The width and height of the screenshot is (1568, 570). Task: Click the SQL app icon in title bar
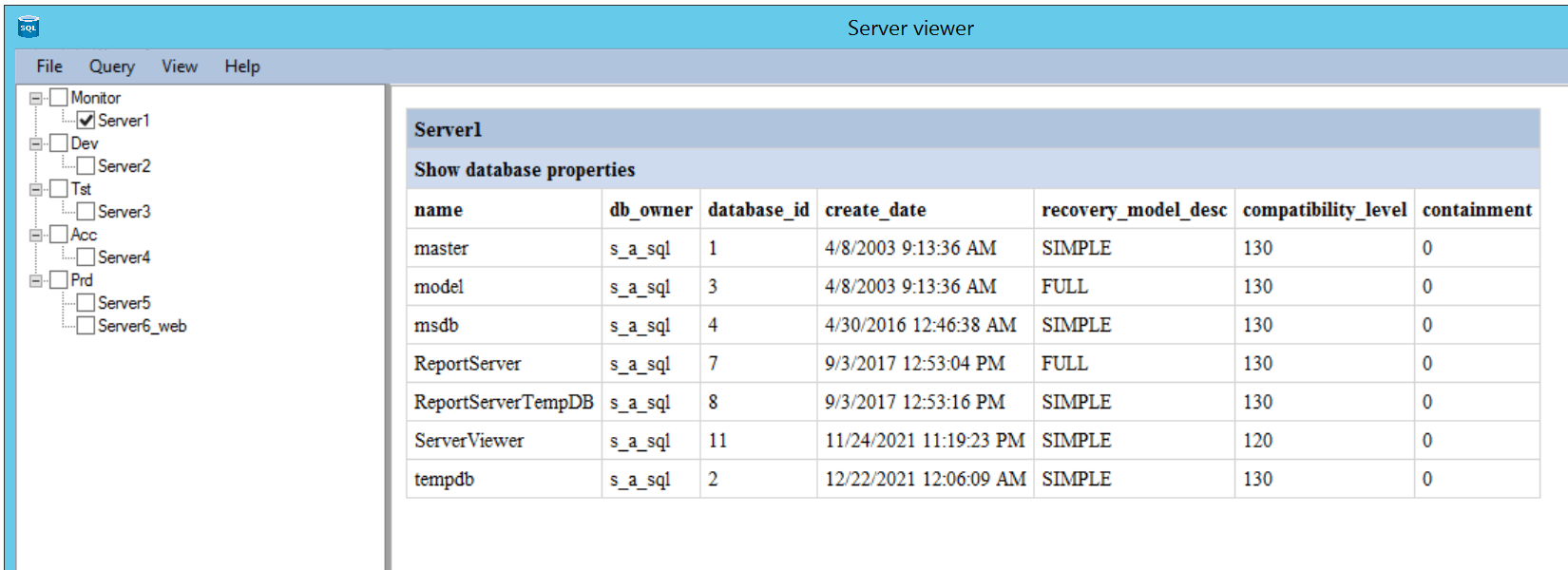pyautogui.click(x=29, y=28)
